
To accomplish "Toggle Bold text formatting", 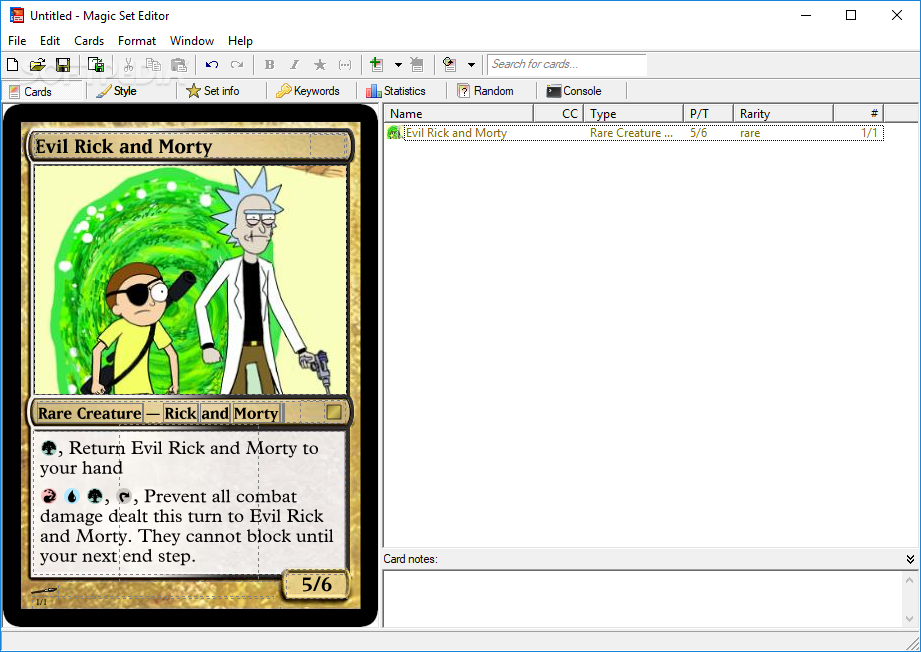I will click(270, 65).
